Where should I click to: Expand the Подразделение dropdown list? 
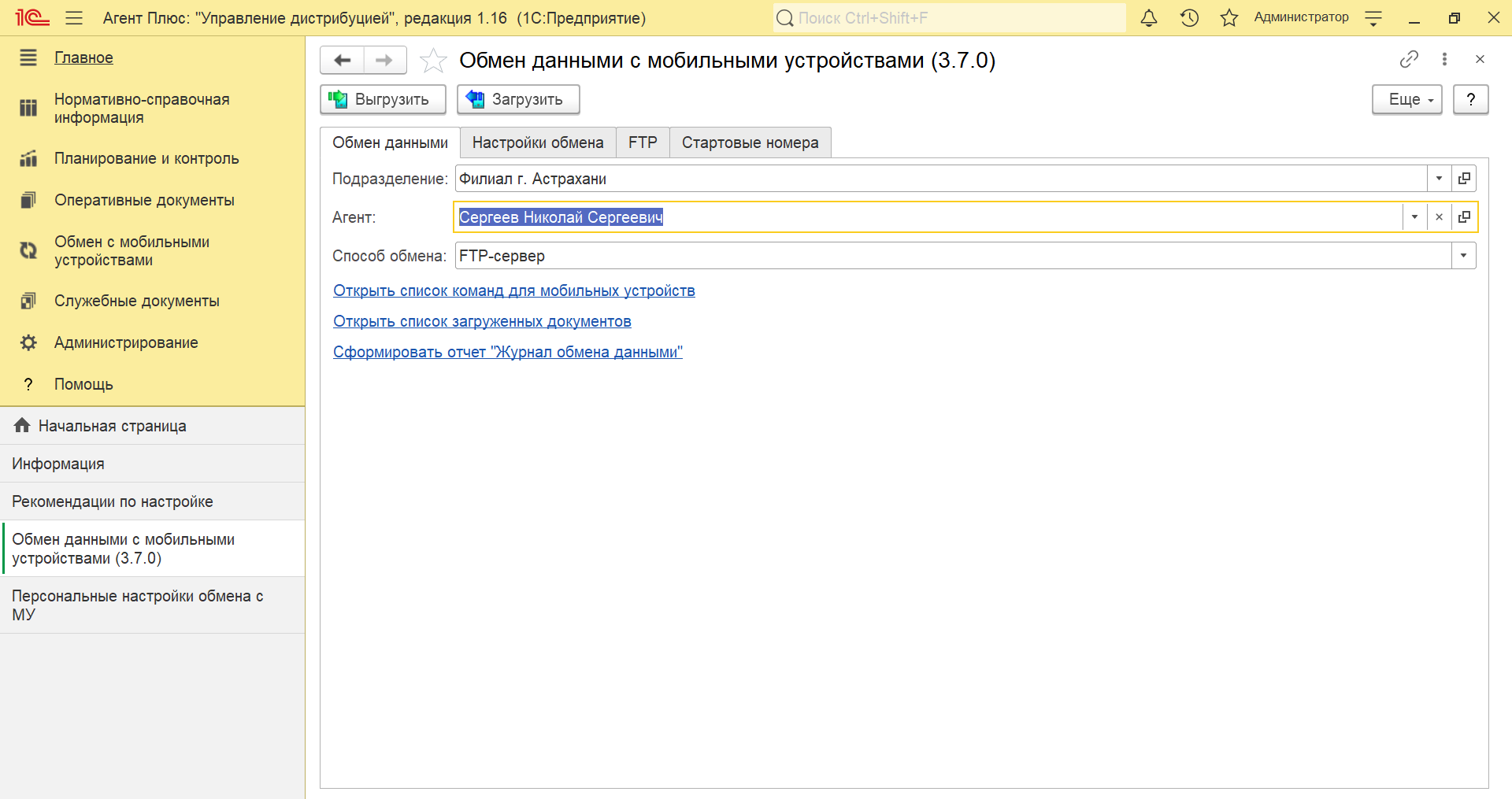click(1439, 179)
